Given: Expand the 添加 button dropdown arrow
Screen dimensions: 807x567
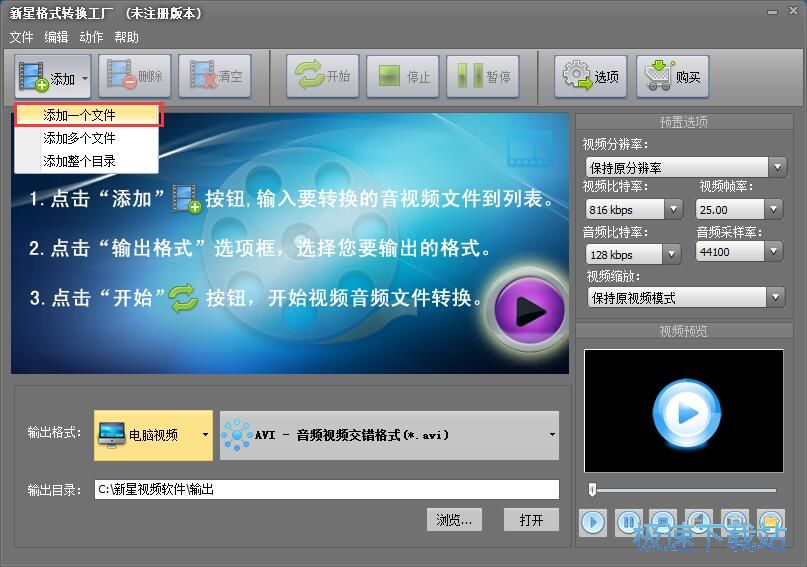Looking at the screenshot, I should (85, 78).
